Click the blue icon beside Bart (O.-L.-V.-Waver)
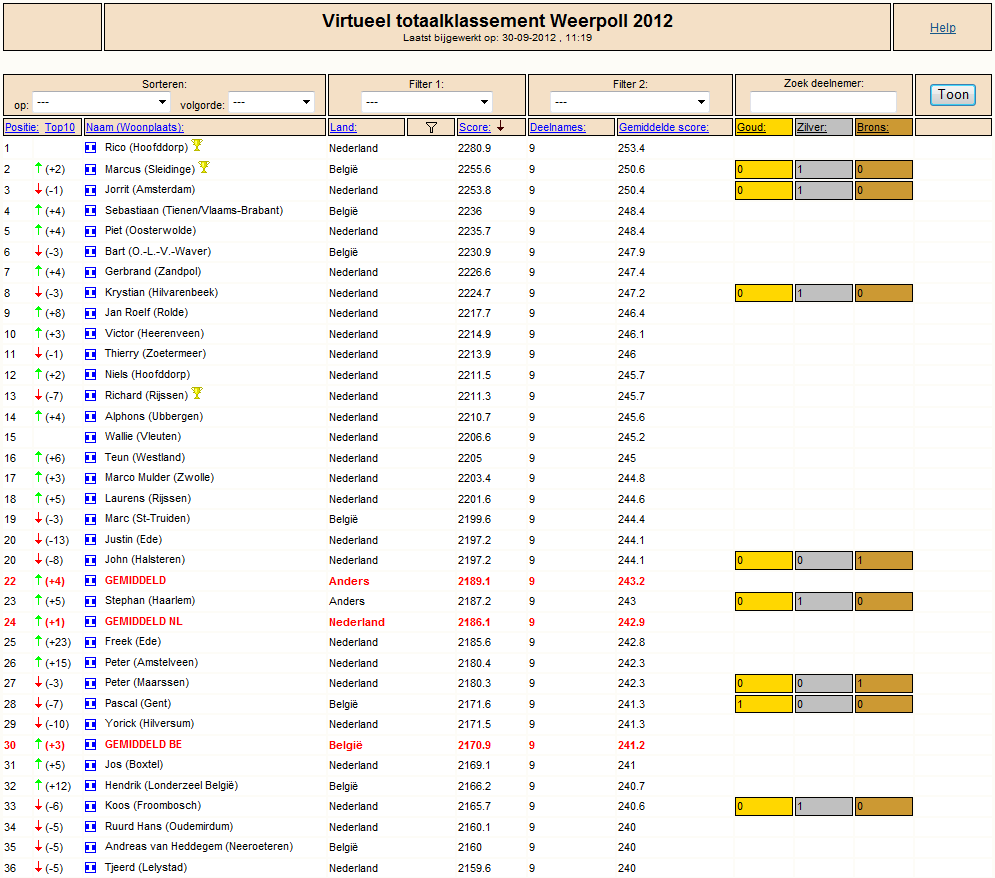This screenshot has height=878, width=995. (91, 252)
